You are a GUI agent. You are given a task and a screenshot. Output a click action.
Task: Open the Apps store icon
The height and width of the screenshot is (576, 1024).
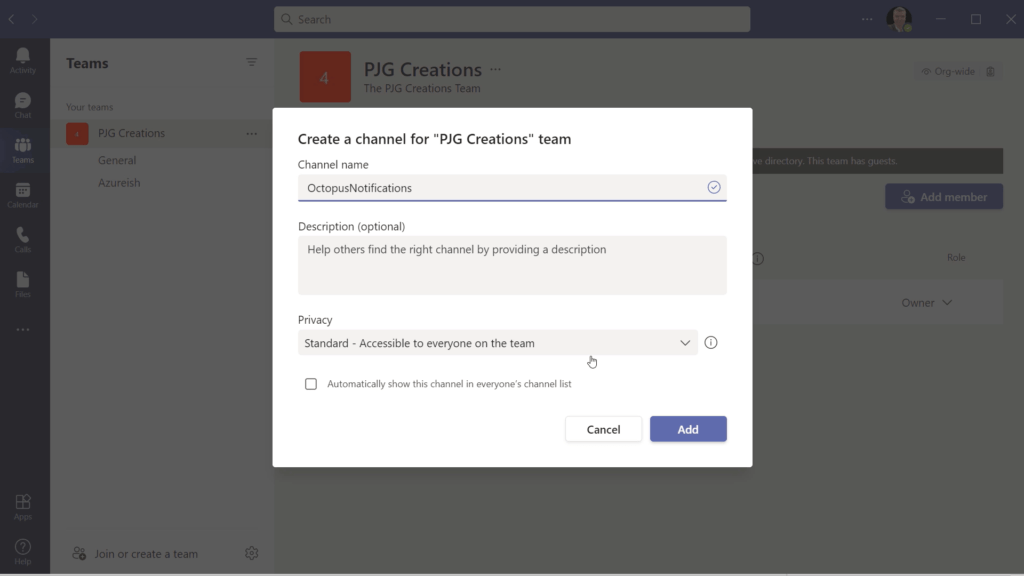[x=23, y=507]
